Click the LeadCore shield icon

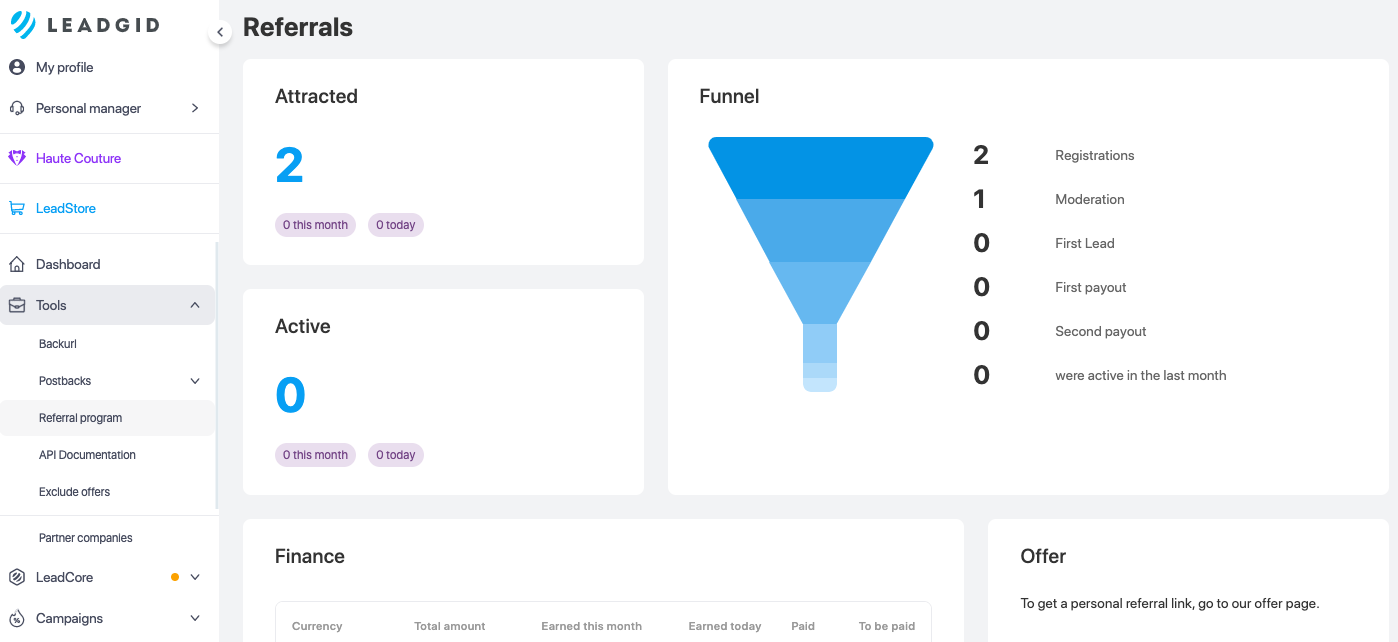(16, 577)
